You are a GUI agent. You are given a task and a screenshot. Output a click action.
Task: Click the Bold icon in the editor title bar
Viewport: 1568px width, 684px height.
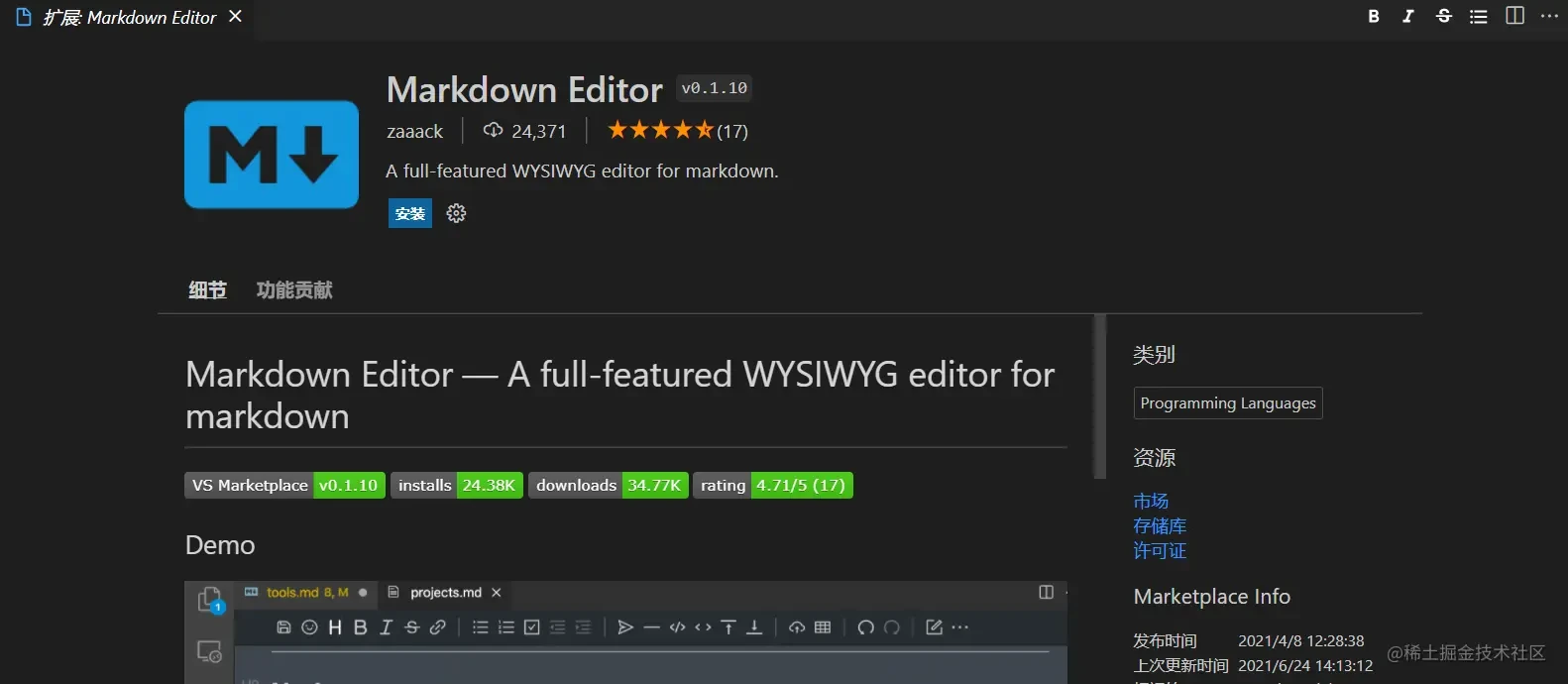[x=1374, y=16]
